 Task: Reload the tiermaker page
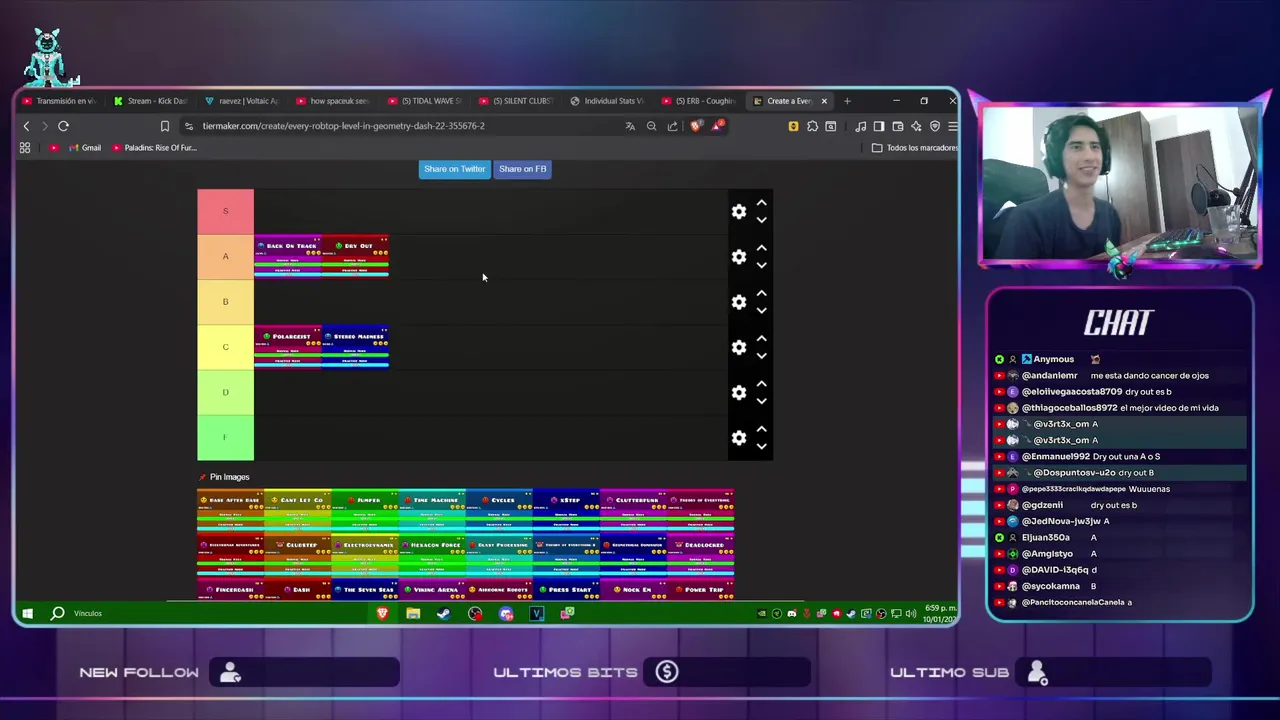click(x=63, y=126)
